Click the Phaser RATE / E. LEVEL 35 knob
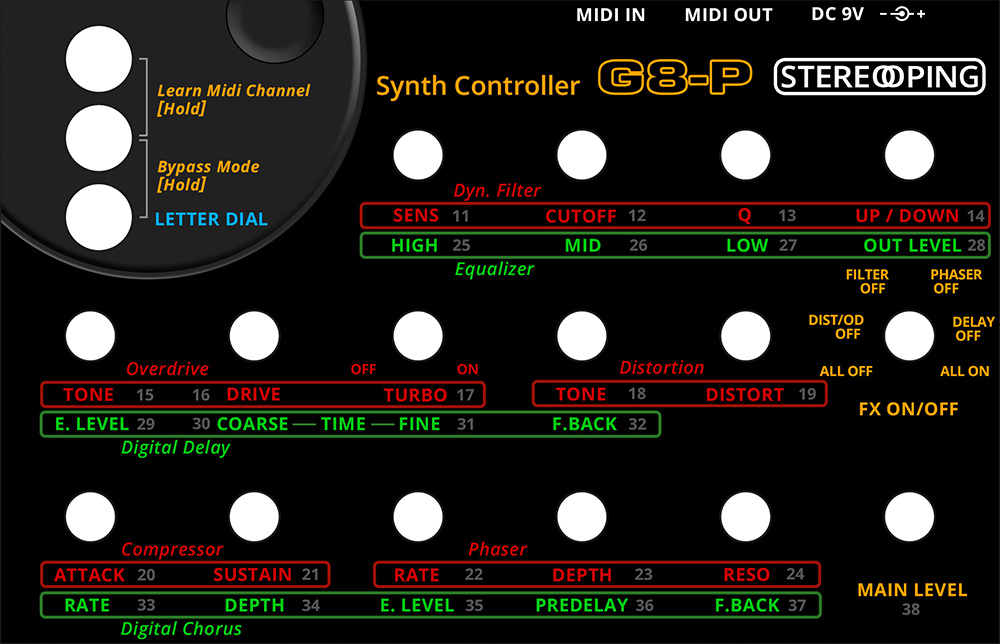Viewport: 1000px width, 644px height. click(418, 516)
